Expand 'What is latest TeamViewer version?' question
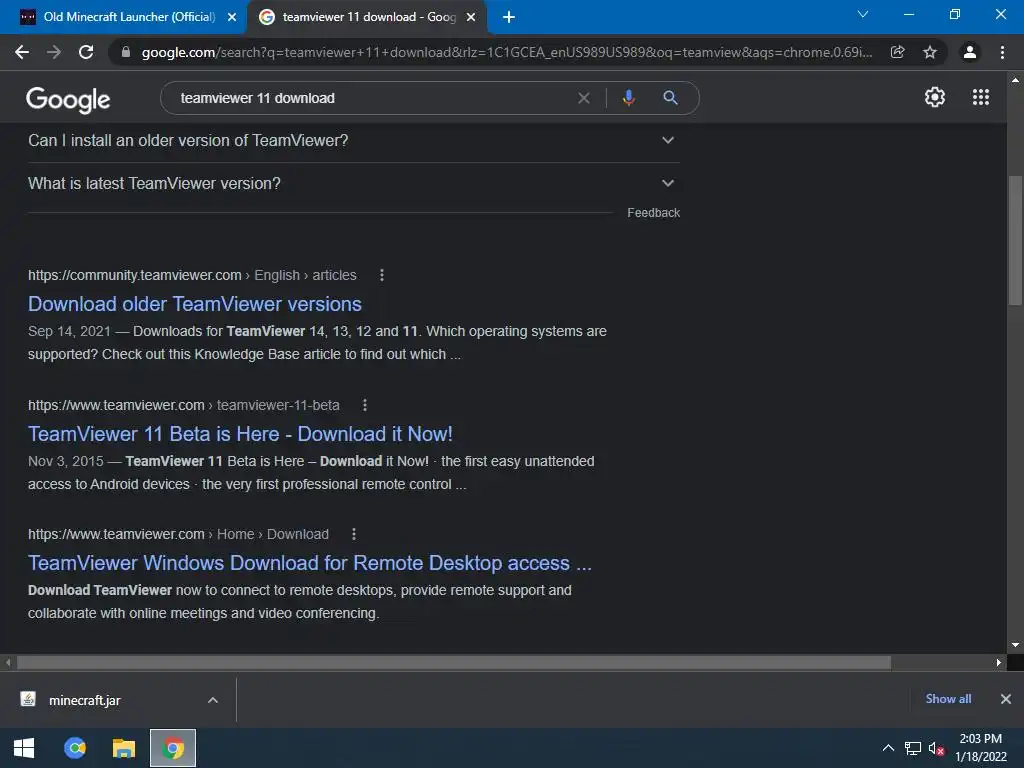 [x=353, y=184]
